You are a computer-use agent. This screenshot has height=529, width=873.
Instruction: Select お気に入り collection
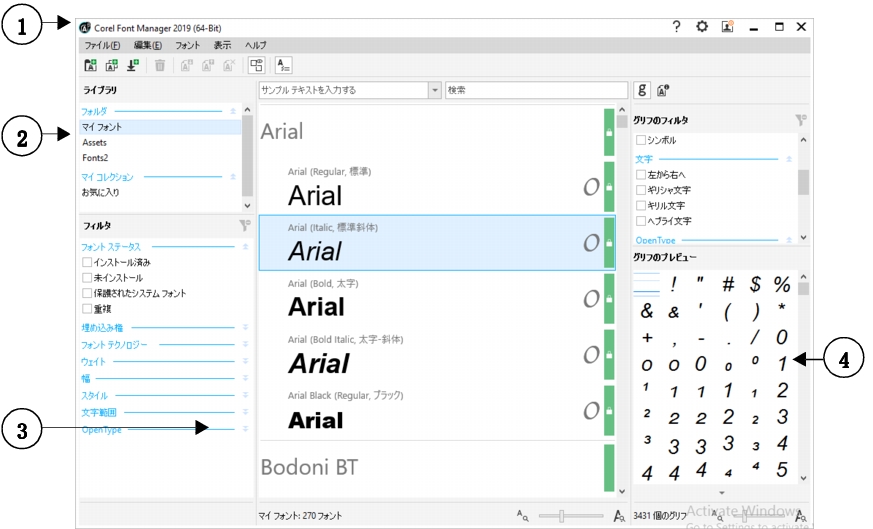tap(101, 192)
